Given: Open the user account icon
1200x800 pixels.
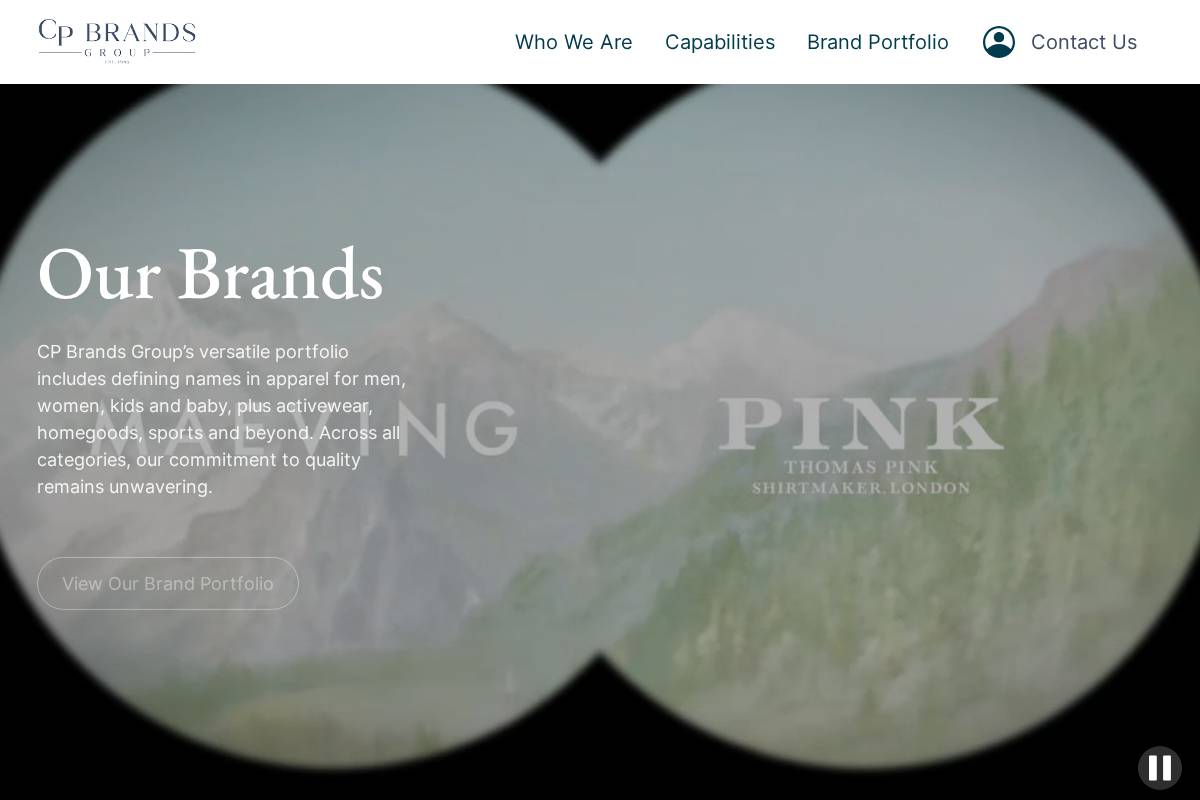Looking at the screenshot, I should [999, 42].
